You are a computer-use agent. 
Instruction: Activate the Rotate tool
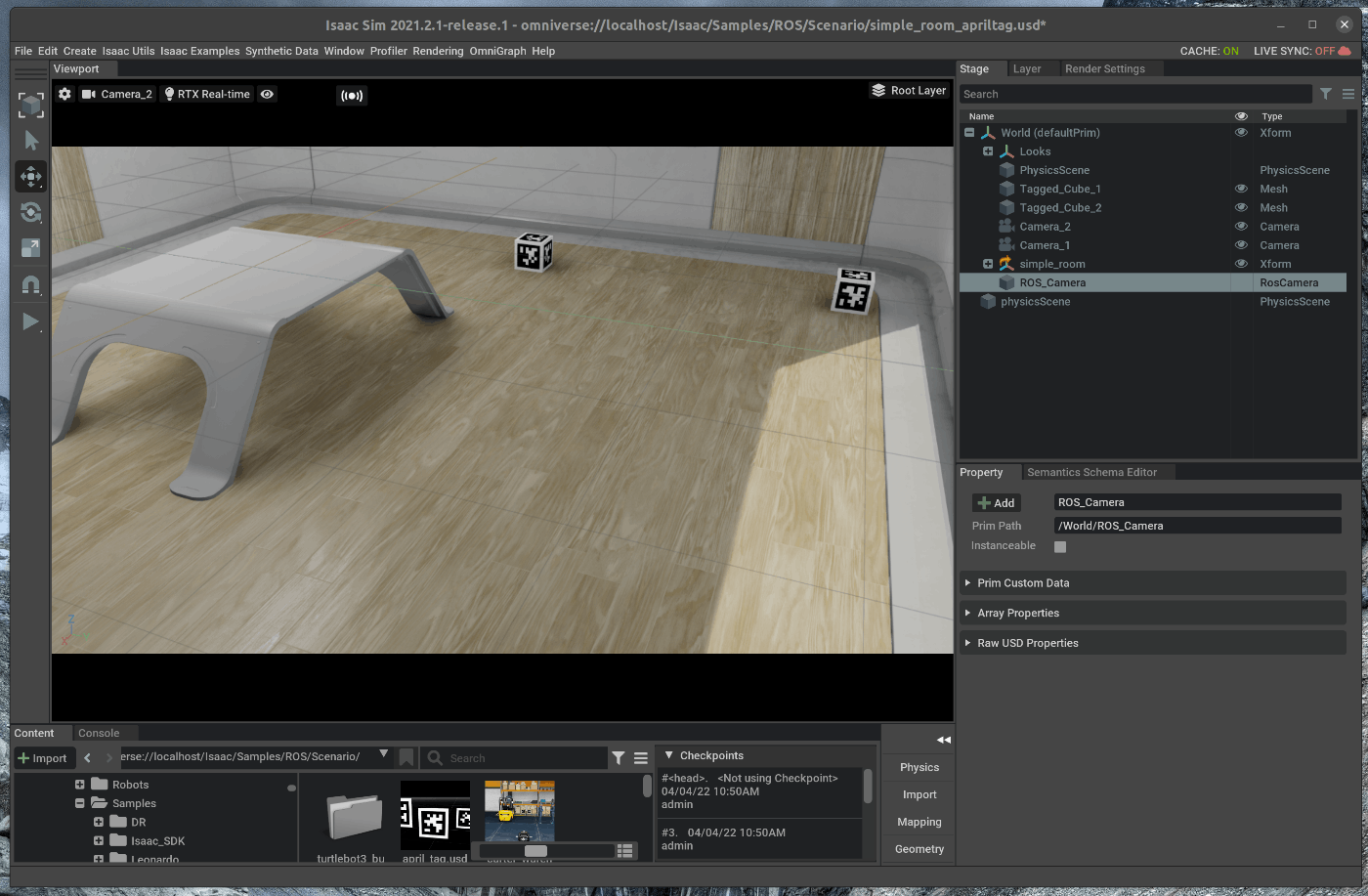(x=31, y=213)
